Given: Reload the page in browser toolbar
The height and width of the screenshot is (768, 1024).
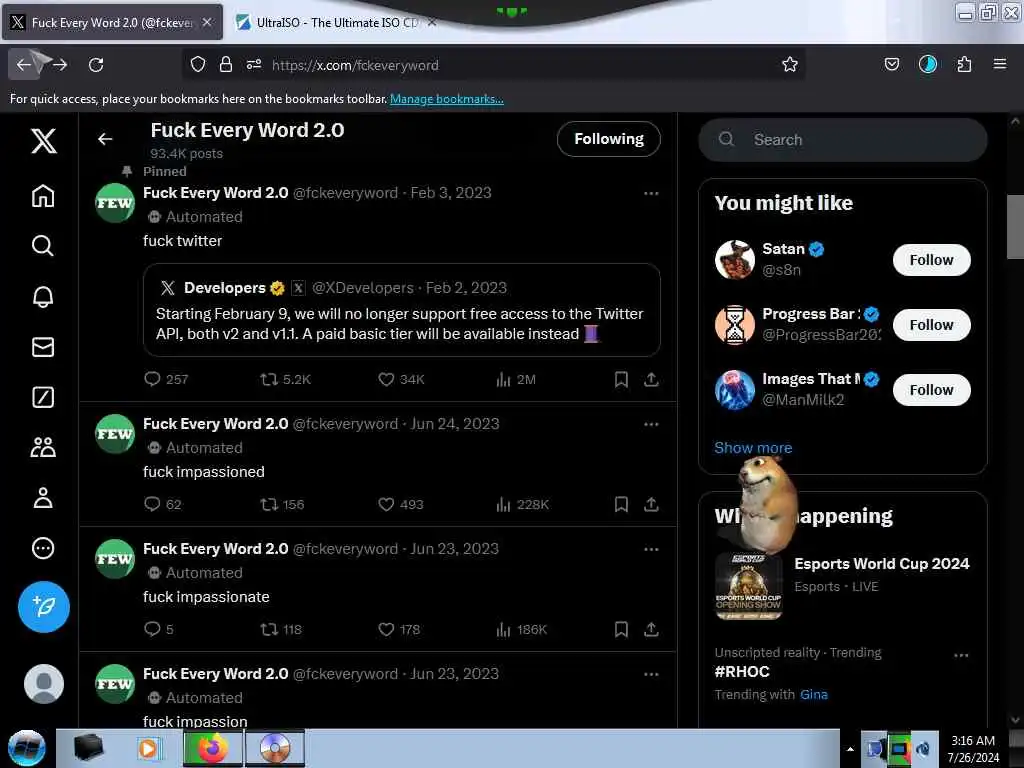Looking at the screenshot, I should [x=96, y=65].
